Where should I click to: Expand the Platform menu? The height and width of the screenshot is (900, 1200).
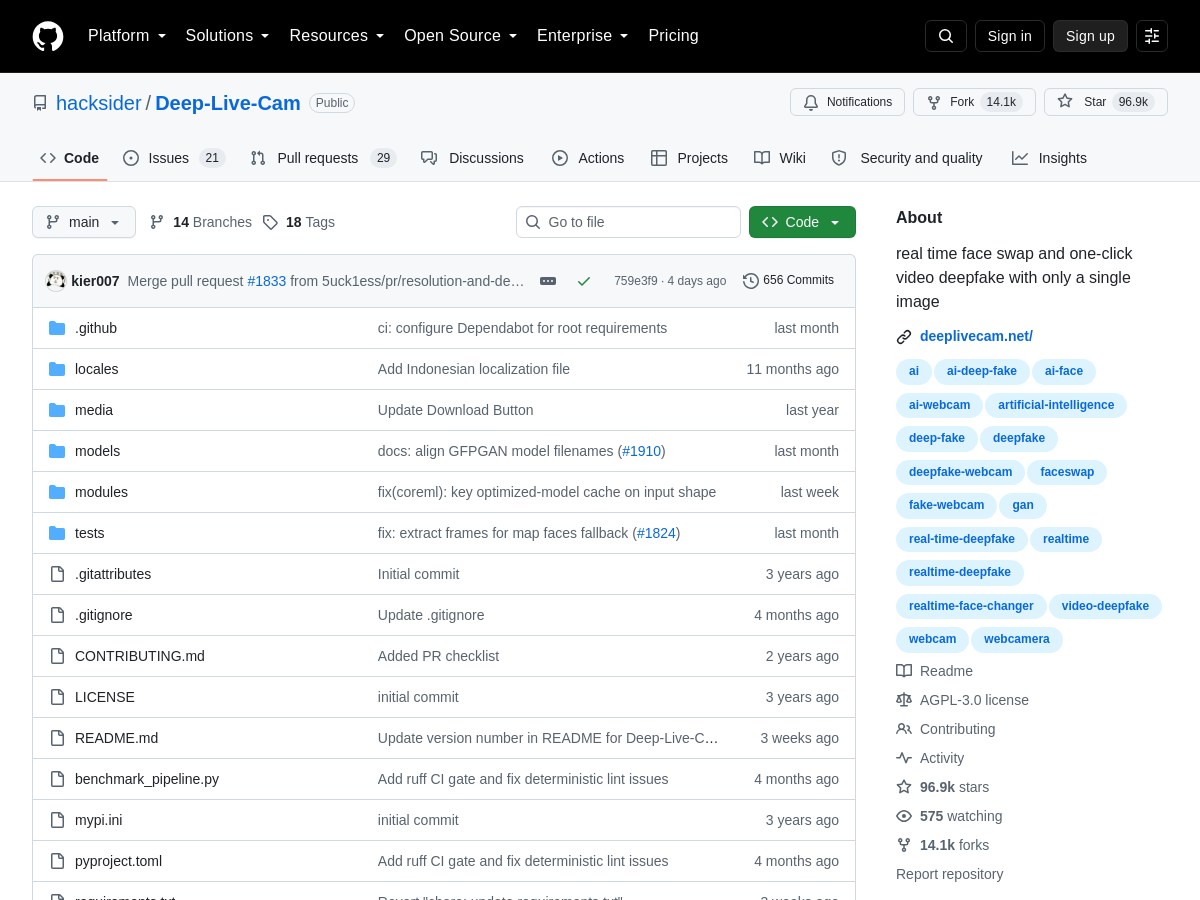[x=127, y=36]
